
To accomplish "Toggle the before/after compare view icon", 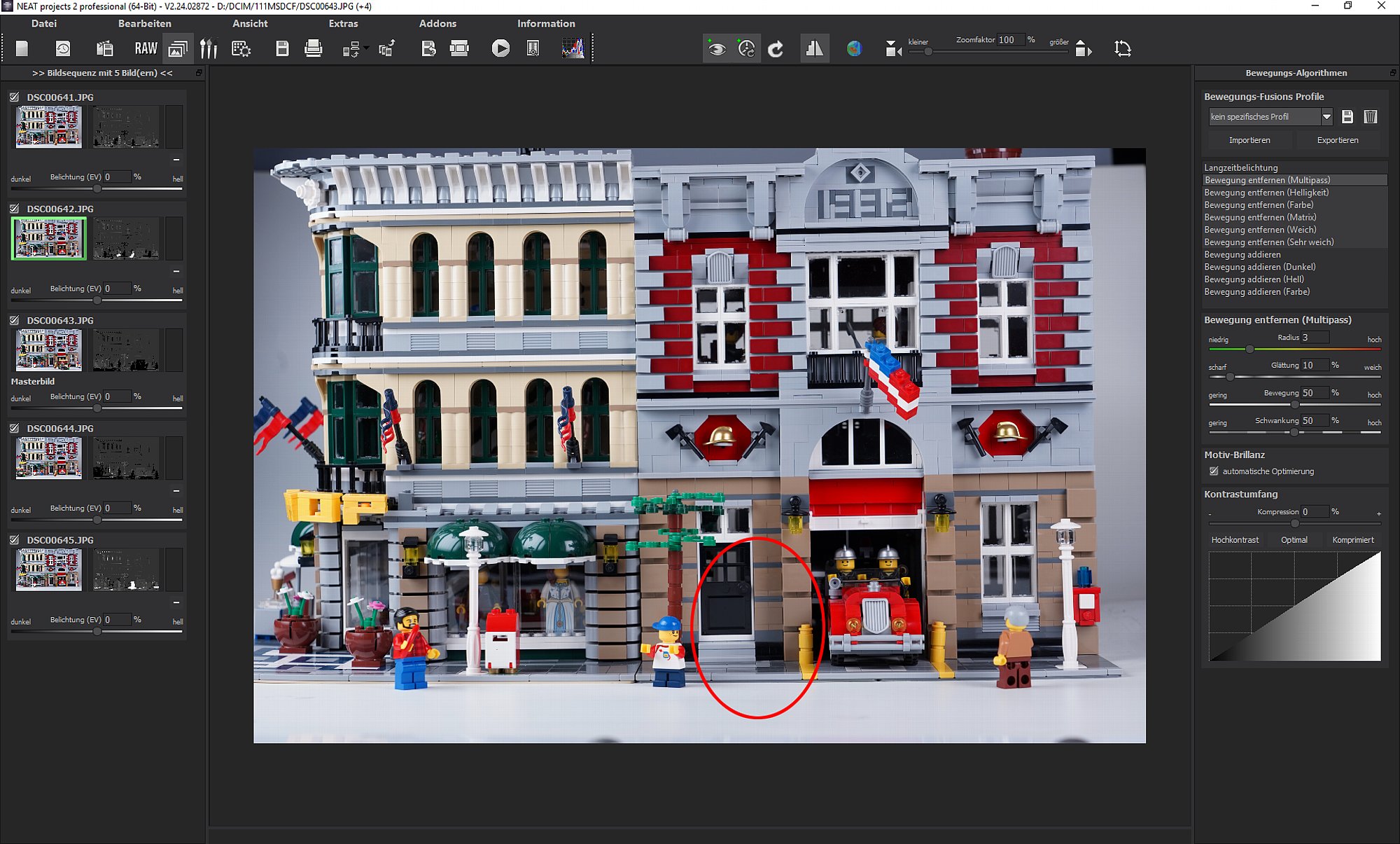I will (x=814, y=48).
